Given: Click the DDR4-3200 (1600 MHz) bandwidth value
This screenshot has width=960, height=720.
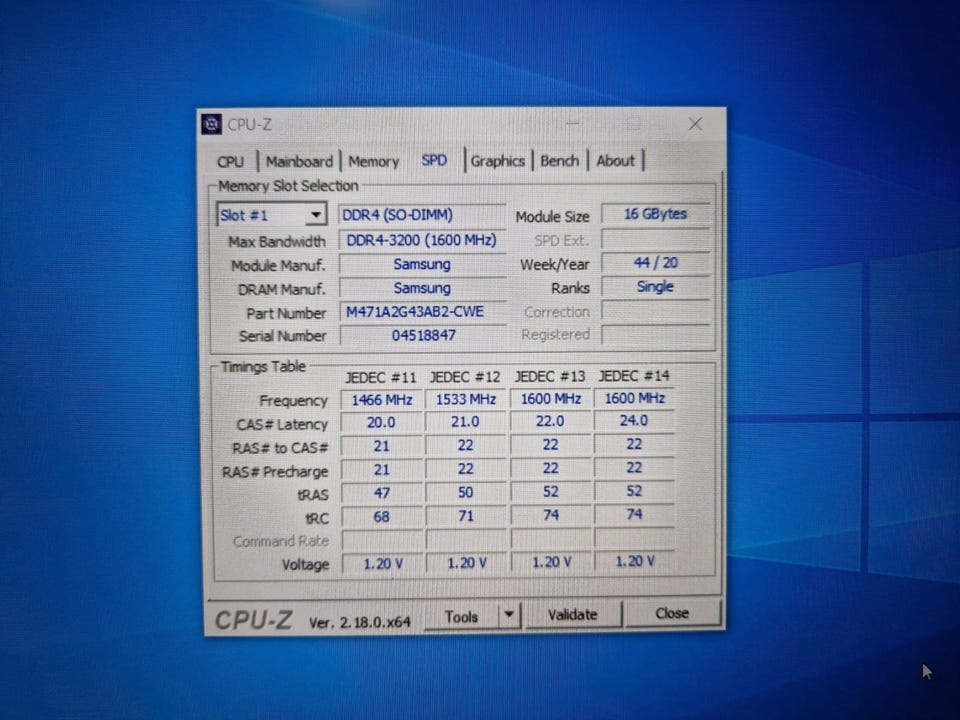Looking at the screenshot, I should click(x=422, y=240).
